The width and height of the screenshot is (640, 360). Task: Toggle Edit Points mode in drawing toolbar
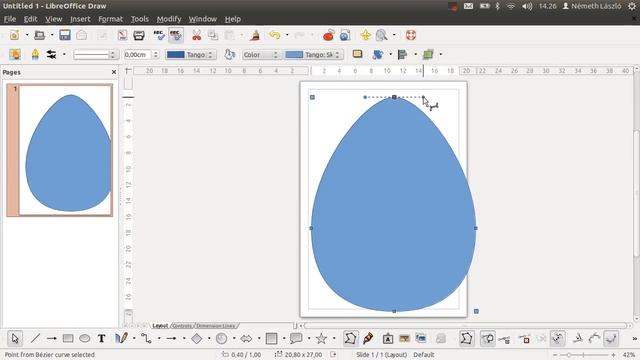[x=350, y=338]
